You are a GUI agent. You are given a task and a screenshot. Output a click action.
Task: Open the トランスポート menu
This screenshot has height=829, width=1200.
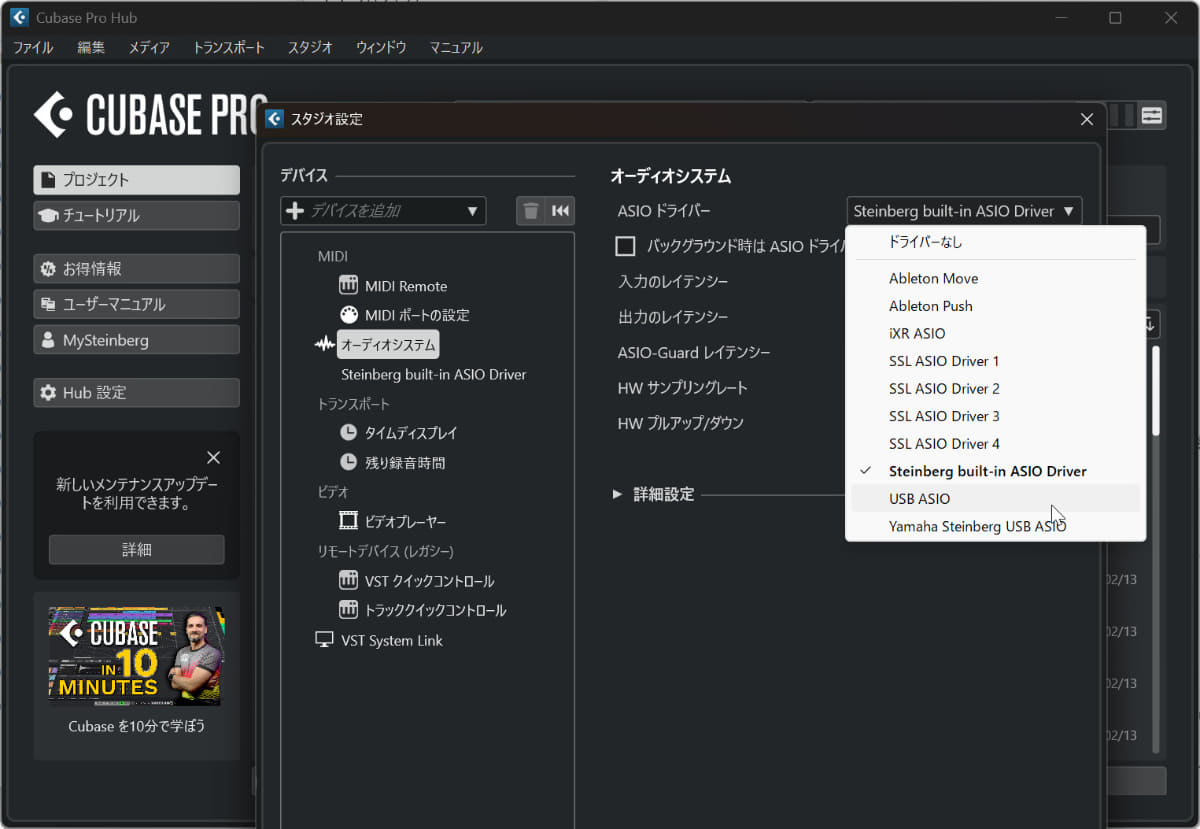coord(229,47)
